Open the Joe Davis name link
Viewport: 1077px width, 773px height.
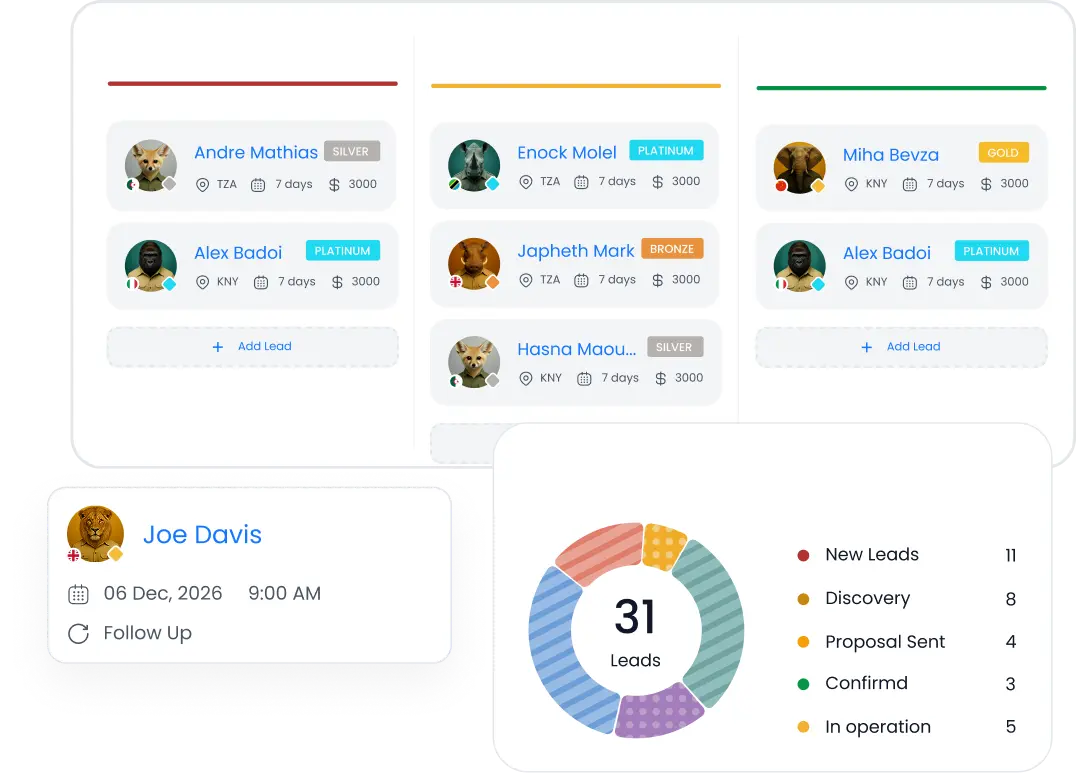pyautogui.click(x=202, y=535)
